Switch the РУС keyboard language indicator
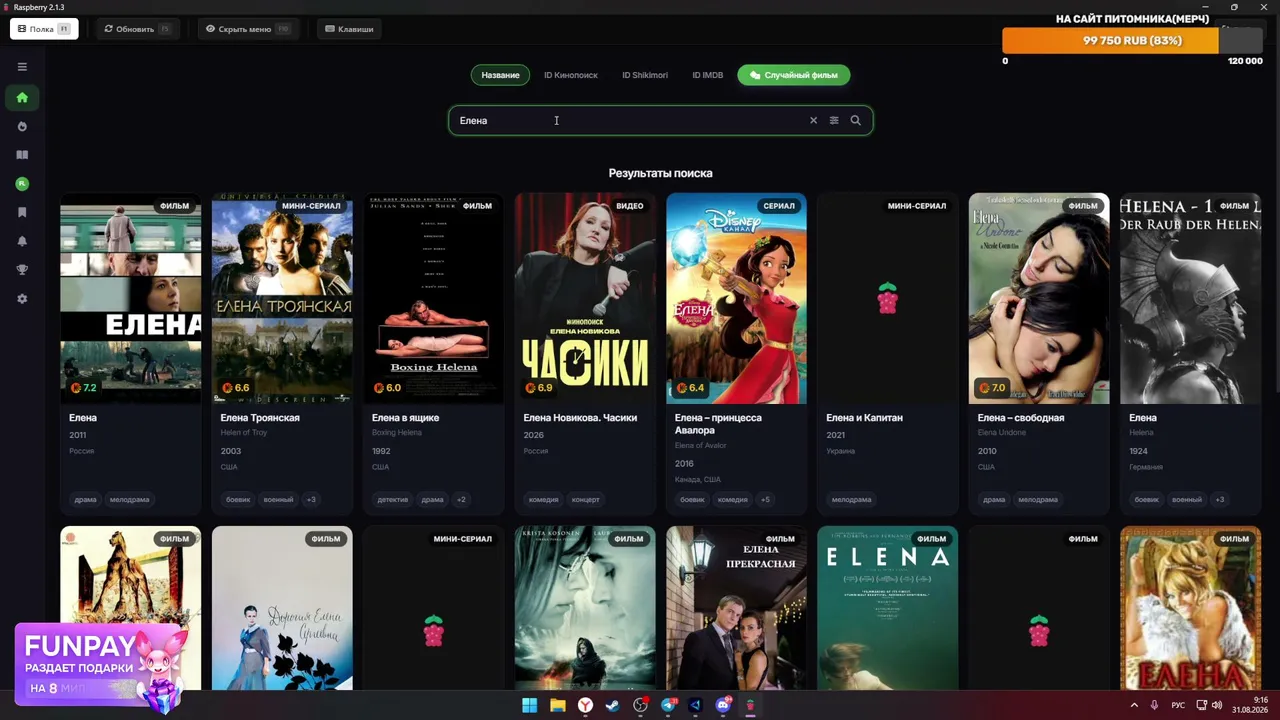 1178,705
